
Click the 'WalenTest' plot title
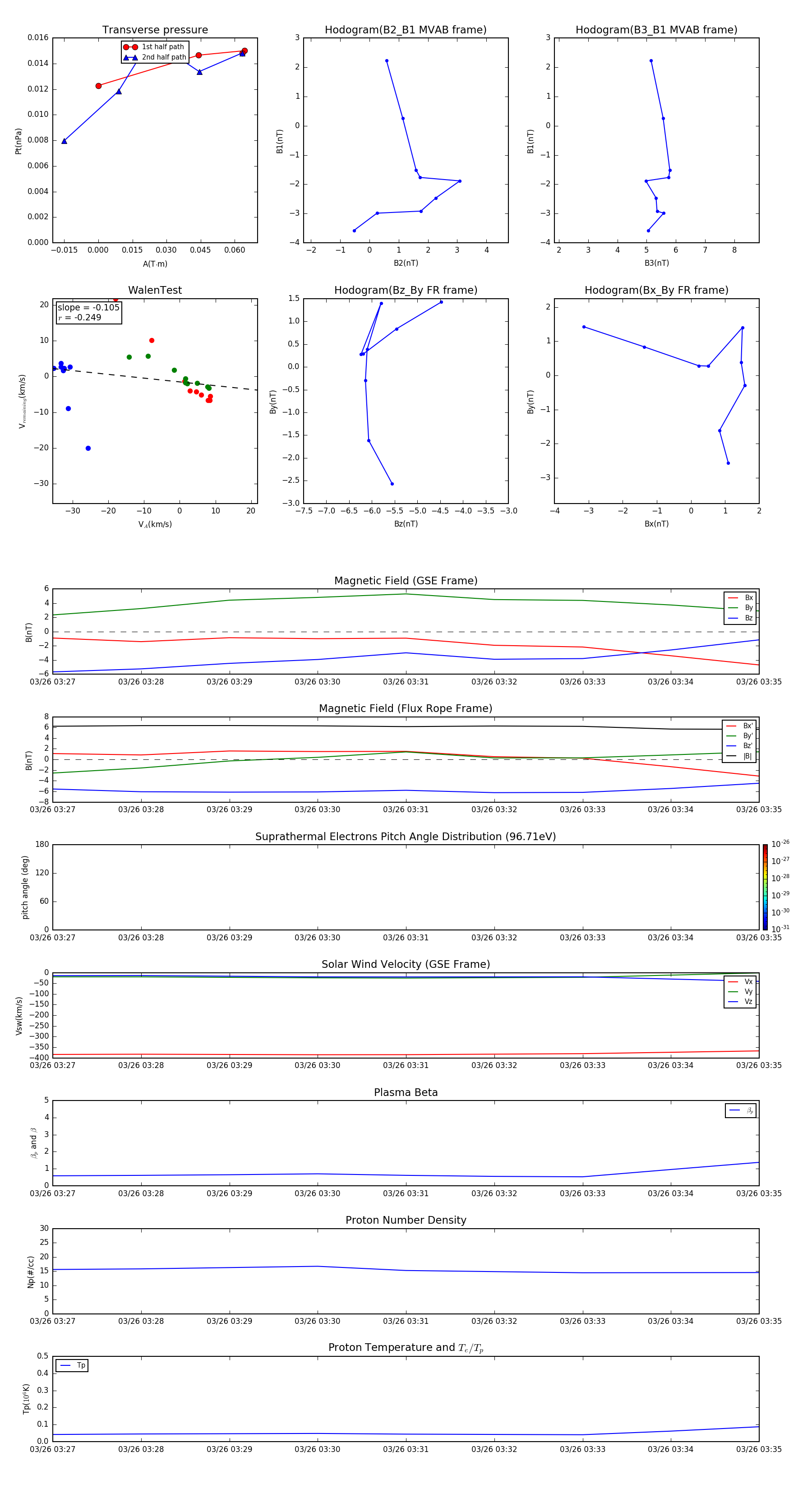pos(155,290)
